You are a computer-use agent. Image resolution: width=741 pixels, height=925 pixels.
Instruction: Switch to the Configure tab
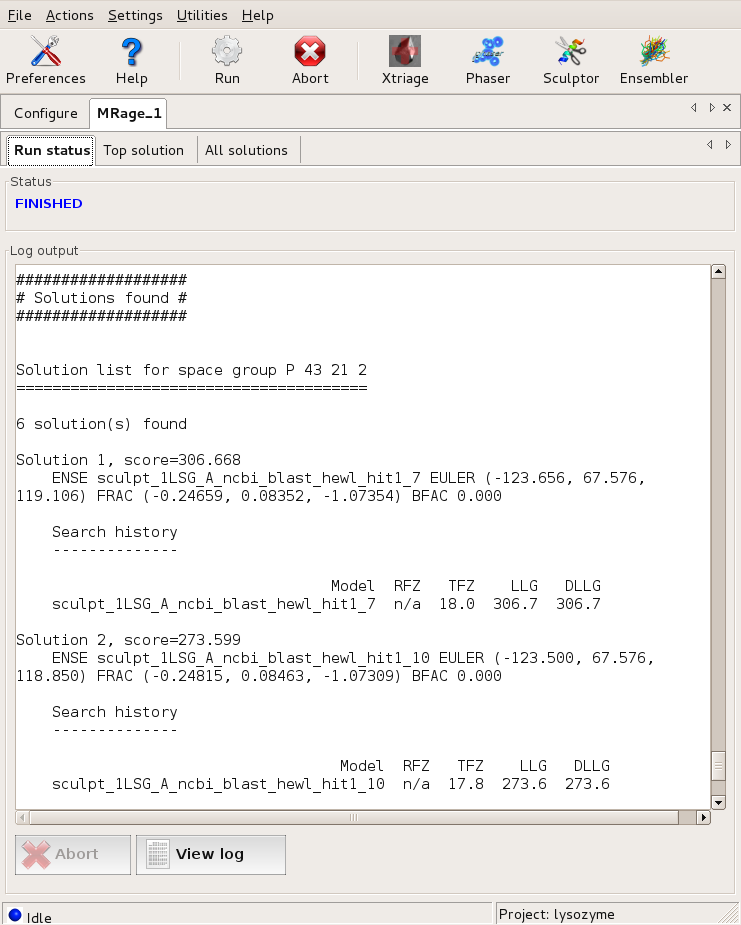point(46,113)
